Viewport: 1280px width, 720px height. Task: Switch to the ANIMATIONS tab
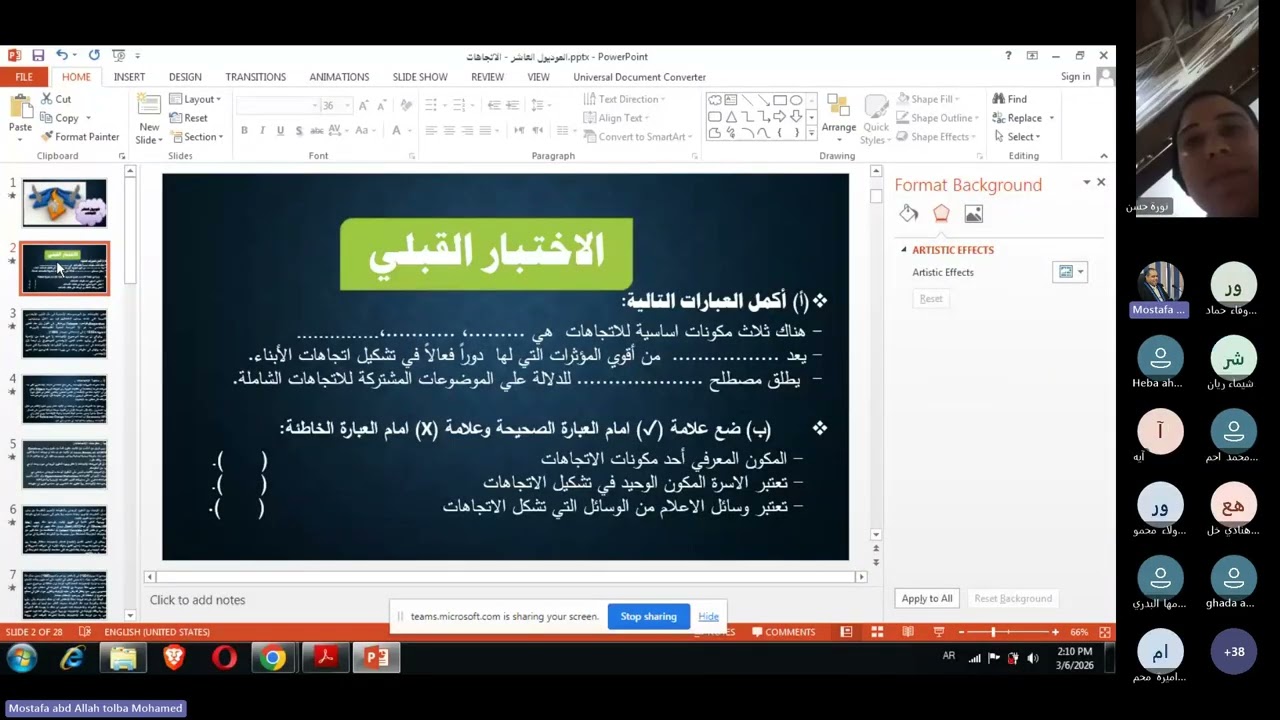339,77
